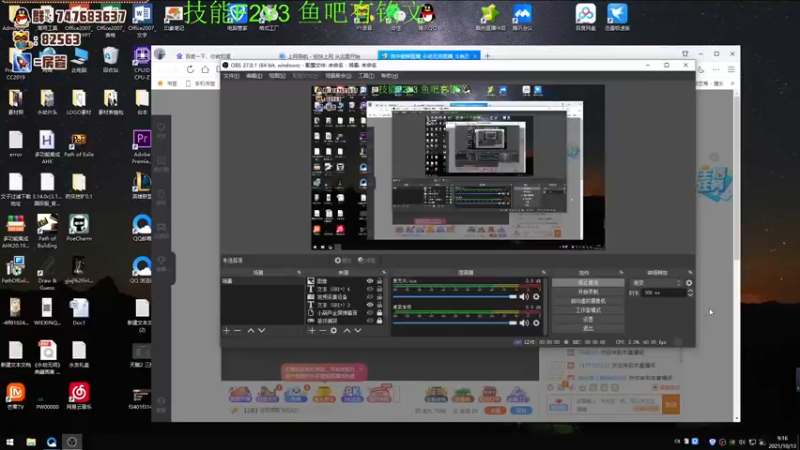
Task: Open OBS 工具(T) menu
Action: tap(366, 76)
